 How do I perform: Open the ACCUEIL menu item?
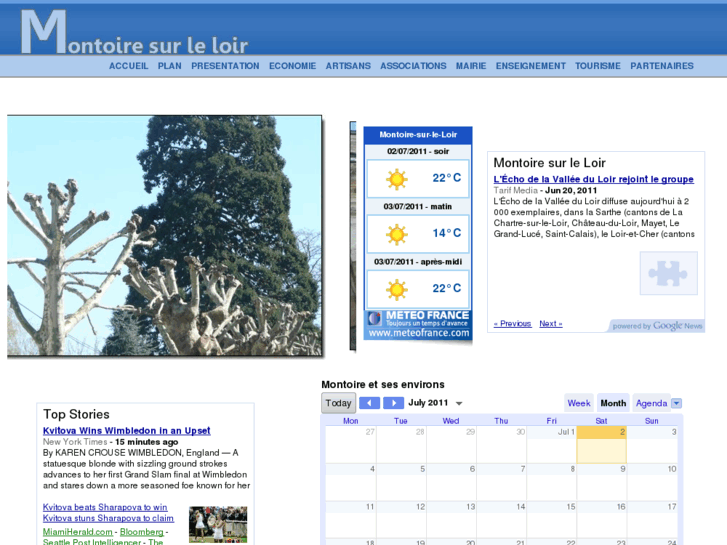[128, 66]
